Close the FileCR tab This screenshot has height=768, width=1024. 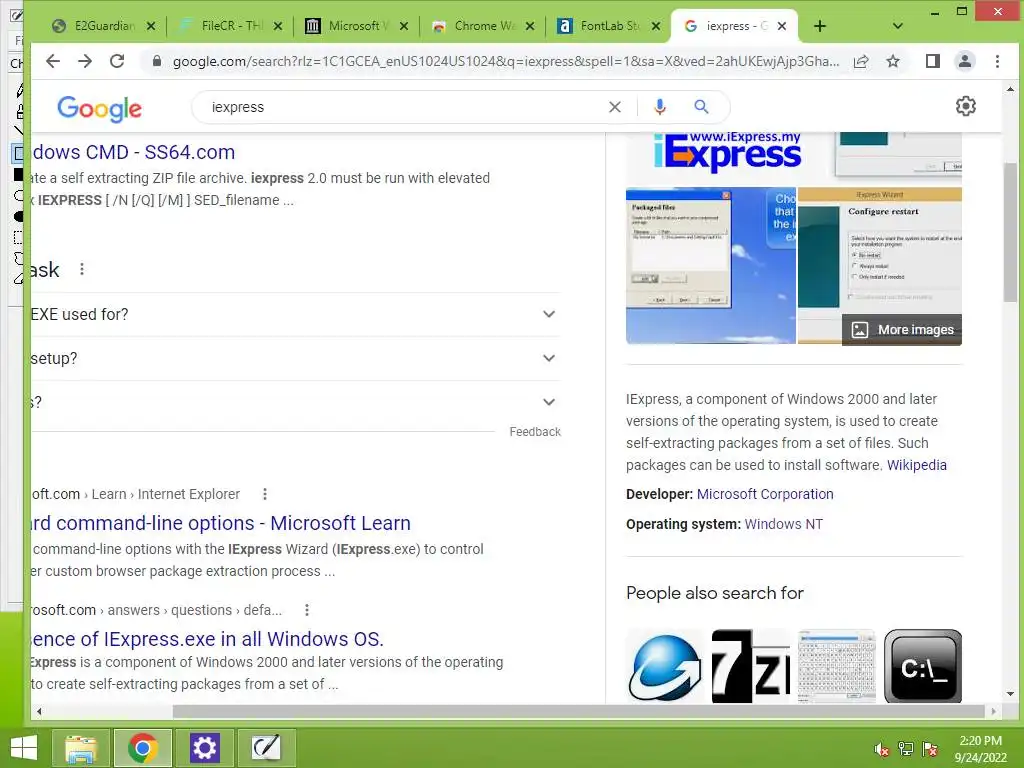pyautogui.click(x=278, y=26)
